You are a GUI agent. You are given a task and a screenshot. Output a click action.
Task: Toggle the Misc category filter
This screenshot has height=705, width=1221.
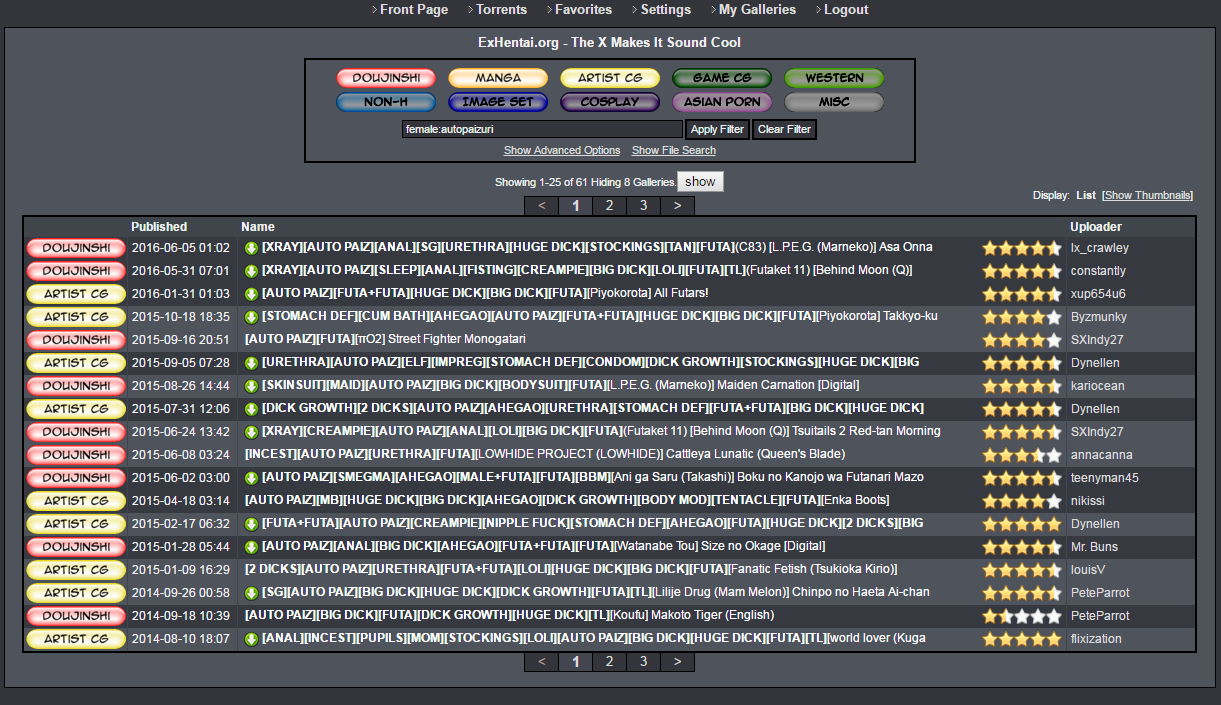(x=834, y=102)
